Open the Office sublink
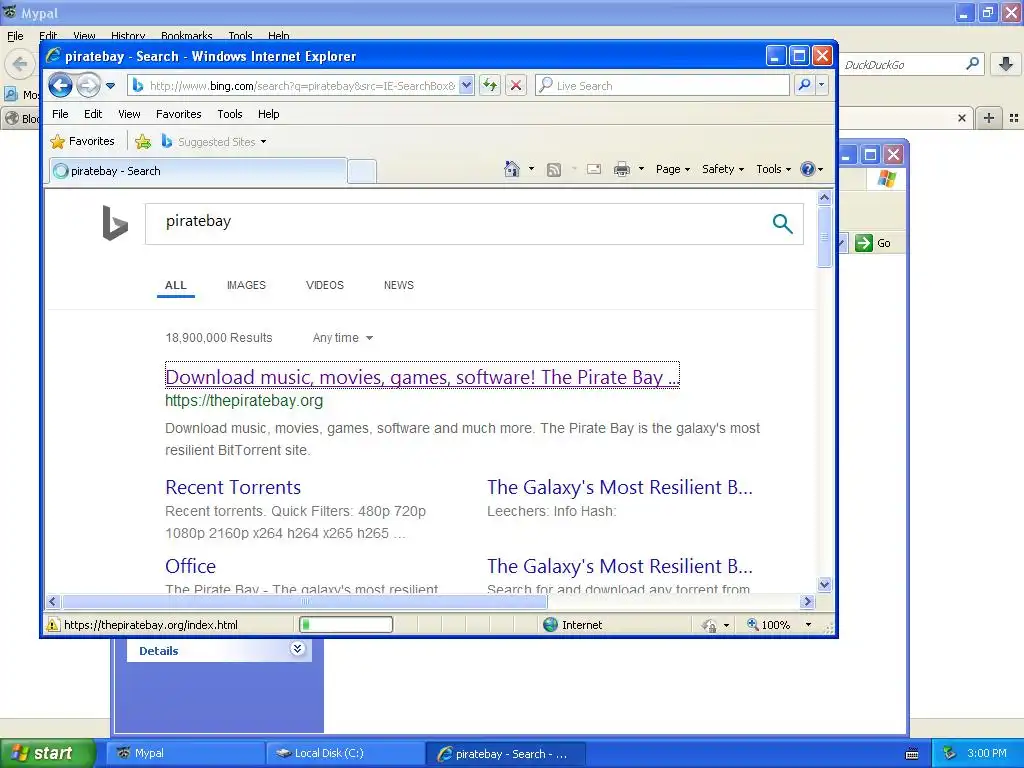 [x=190, y=566]
